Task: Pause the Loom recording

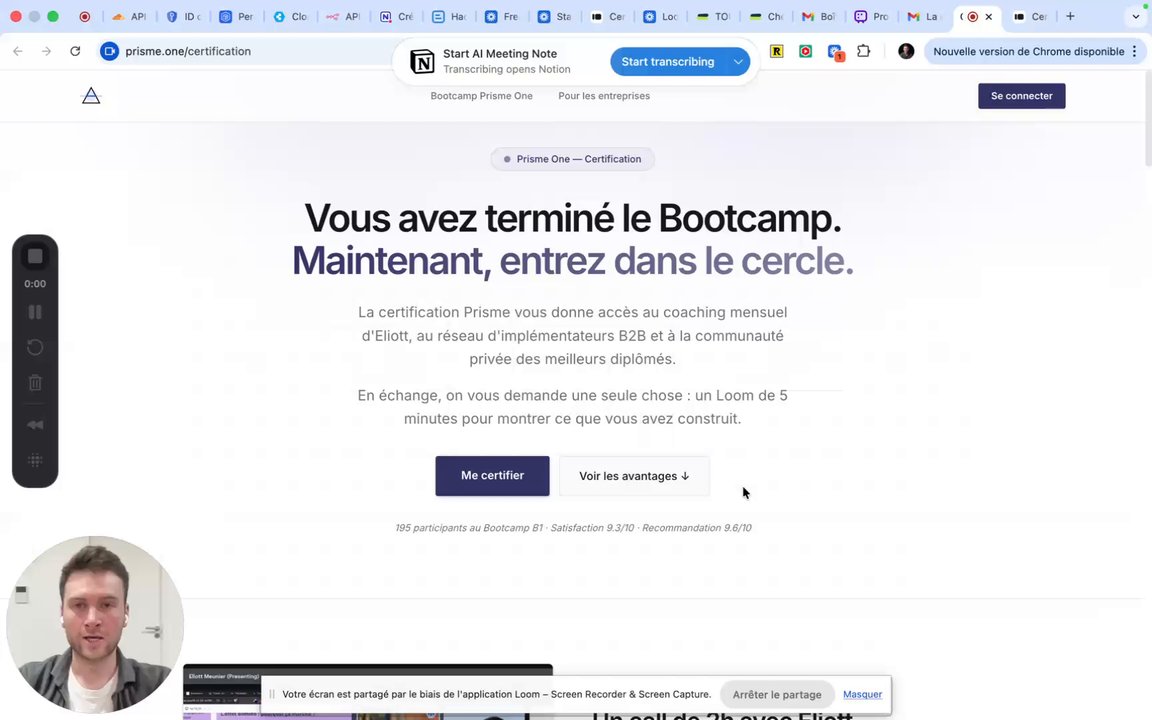Action: click(35, 312)
